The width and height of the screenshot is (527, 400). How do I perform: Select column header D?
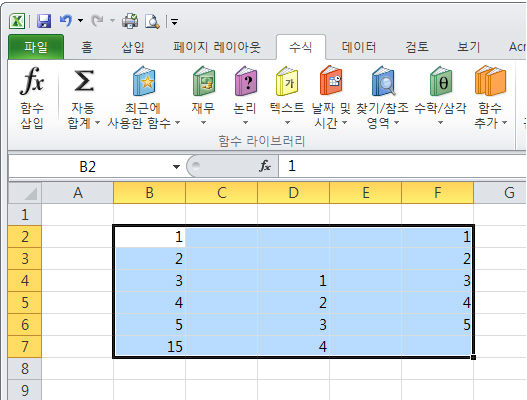(293, 193)
